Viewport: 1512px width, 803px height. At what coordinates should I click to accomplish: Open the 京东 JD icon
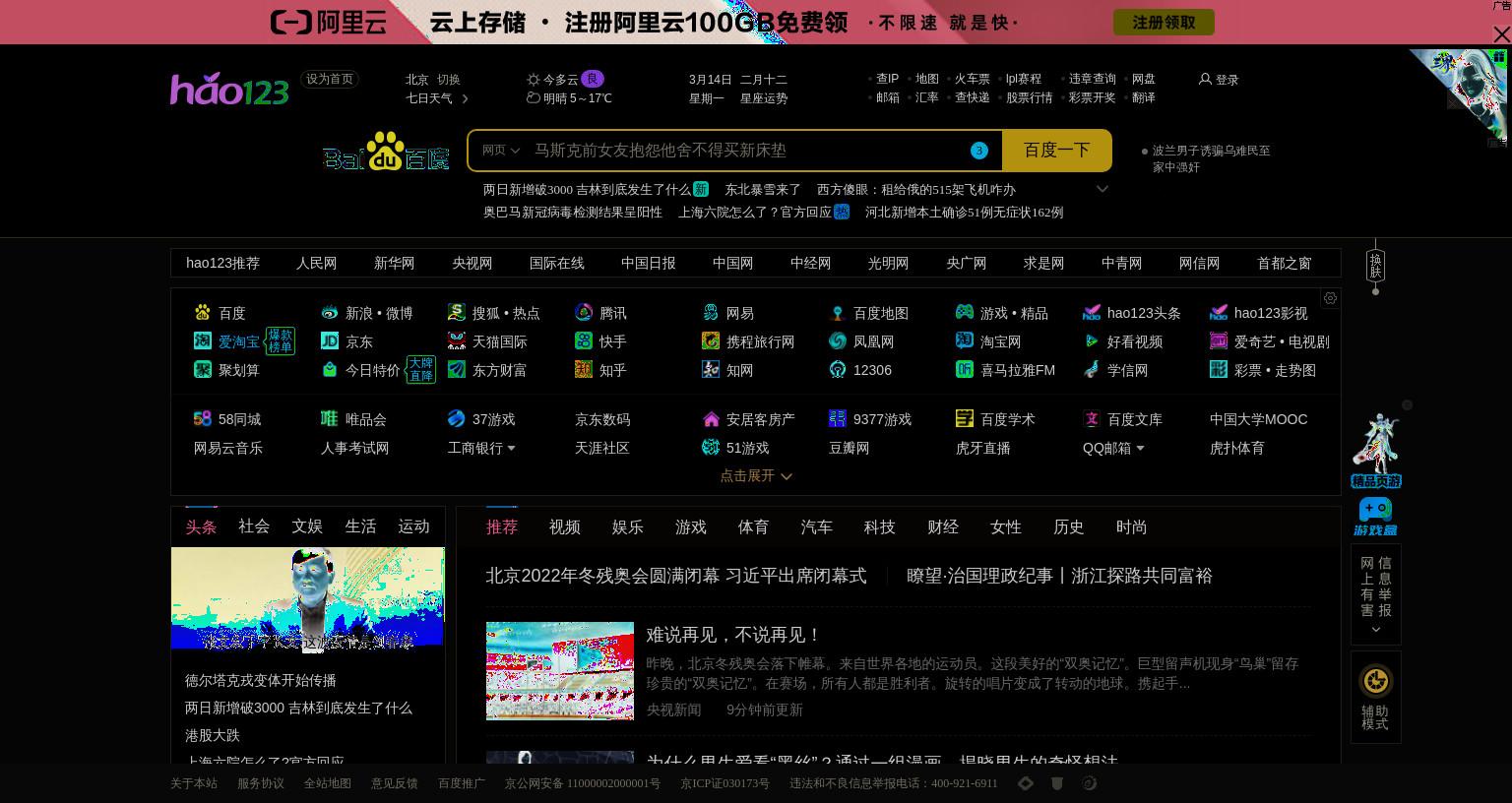[330, 341]
